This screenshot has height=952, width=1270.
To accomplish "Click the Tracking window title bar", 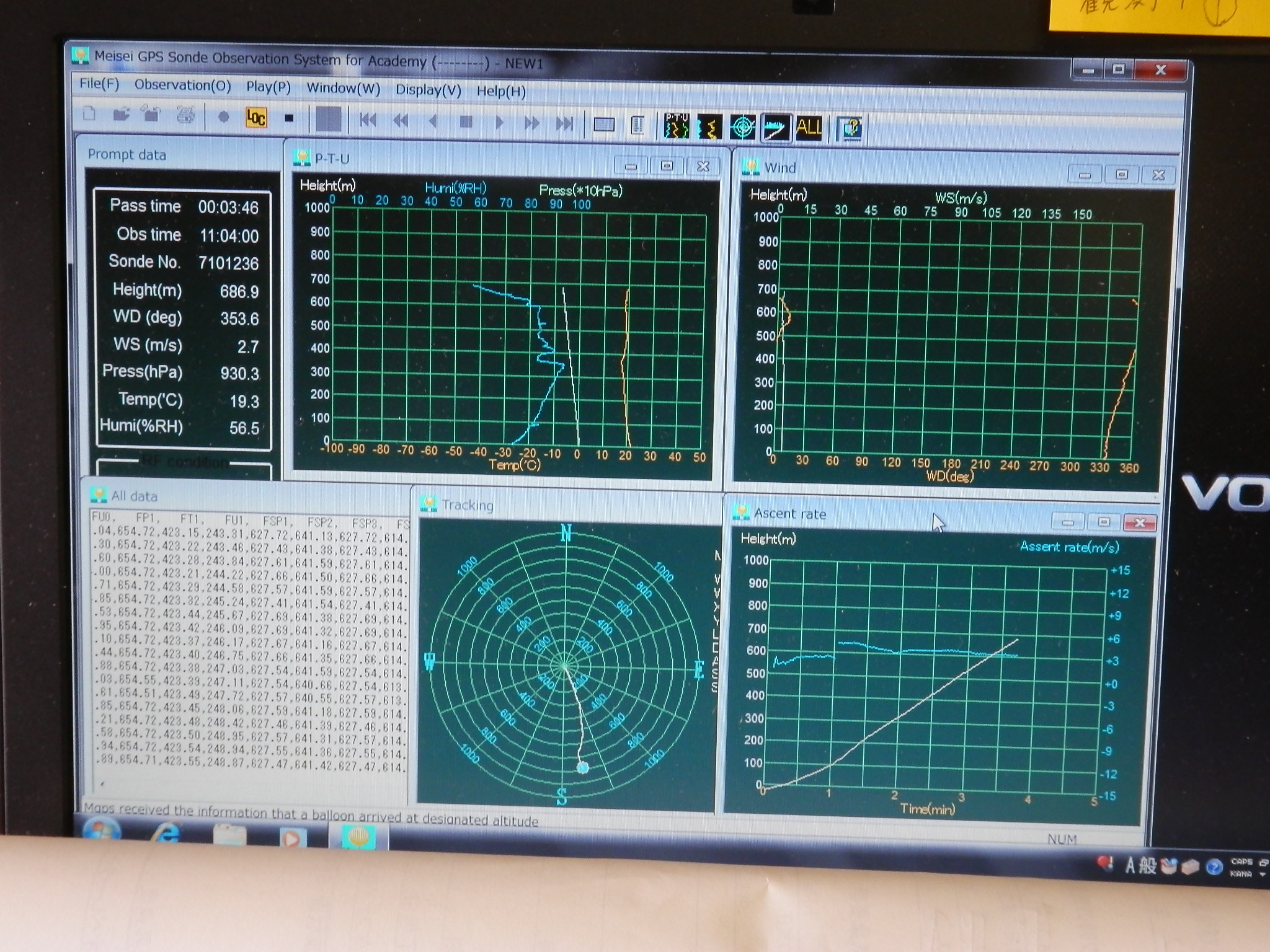I will (x=566, y=505).
